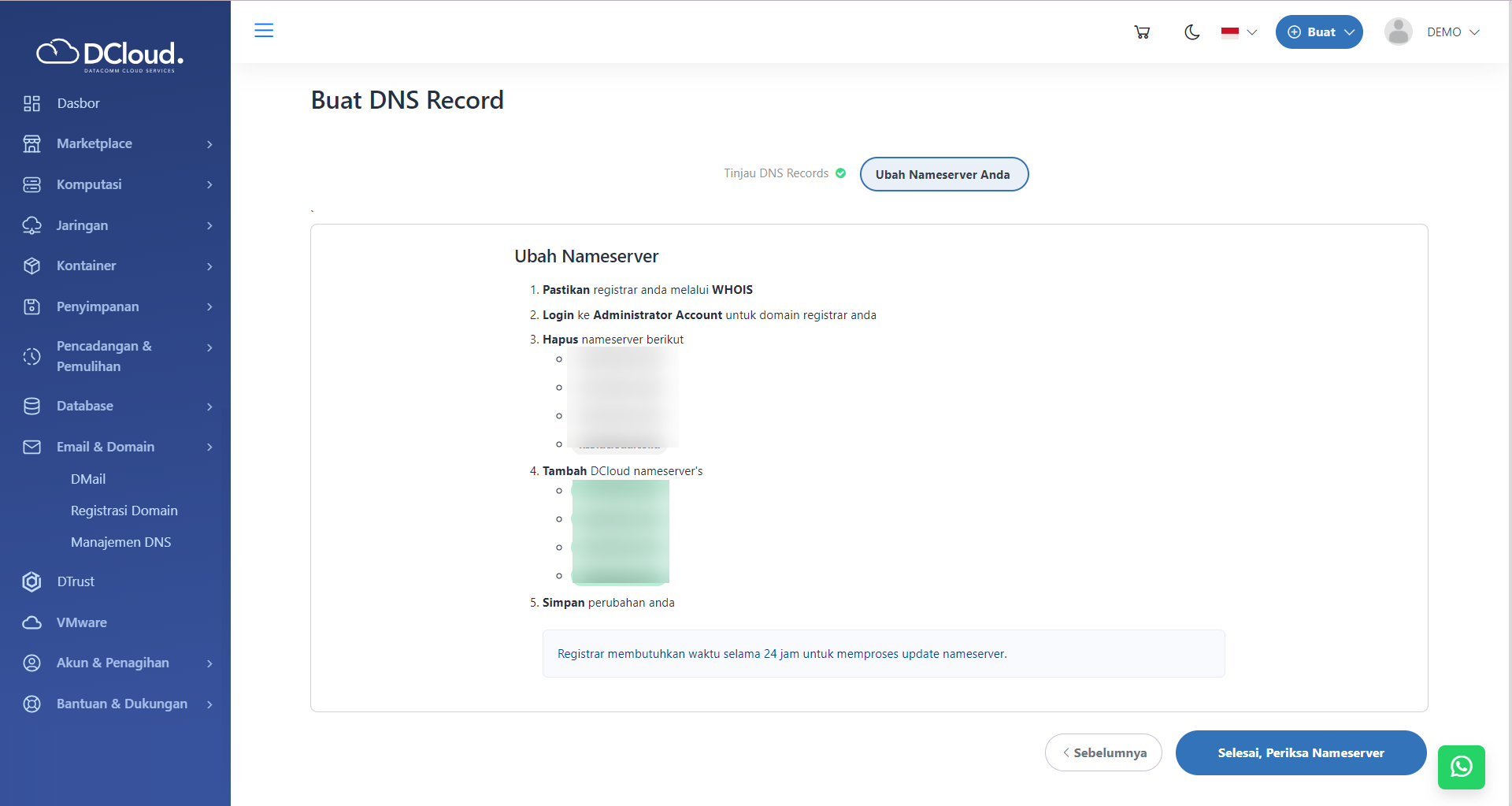
Task: Open the language flag dropdown
Action: [x=1239, y=32]
